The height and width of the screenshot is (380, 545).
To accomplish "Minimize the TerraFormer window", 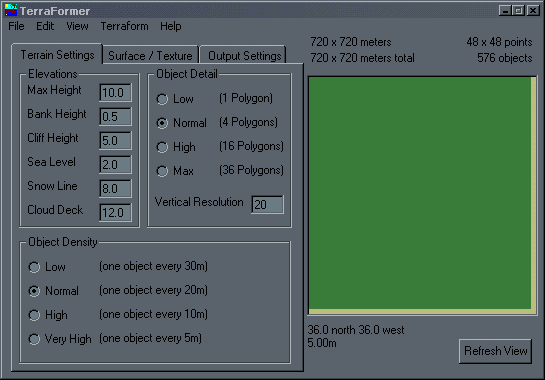I will click(x=505, y=11).
